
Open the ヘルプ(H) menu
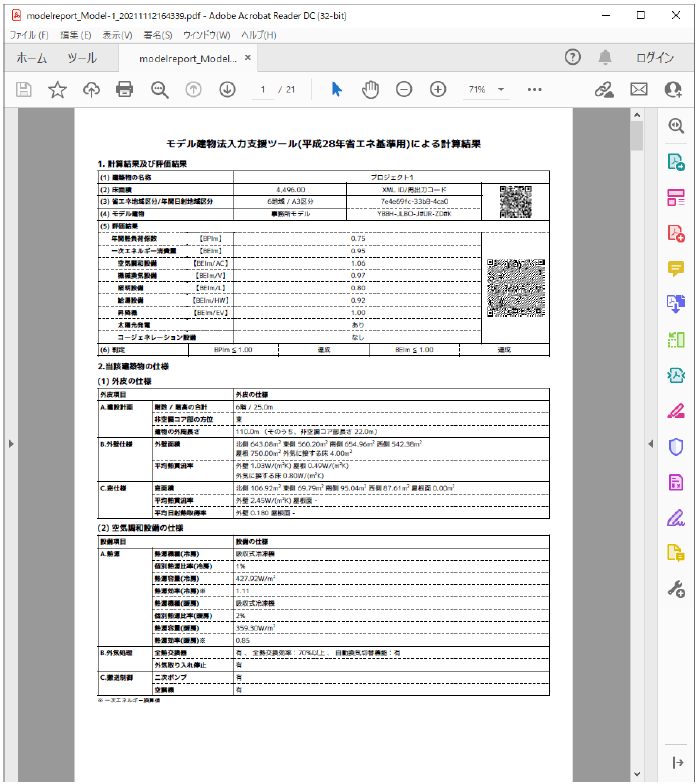click(258, 35)
